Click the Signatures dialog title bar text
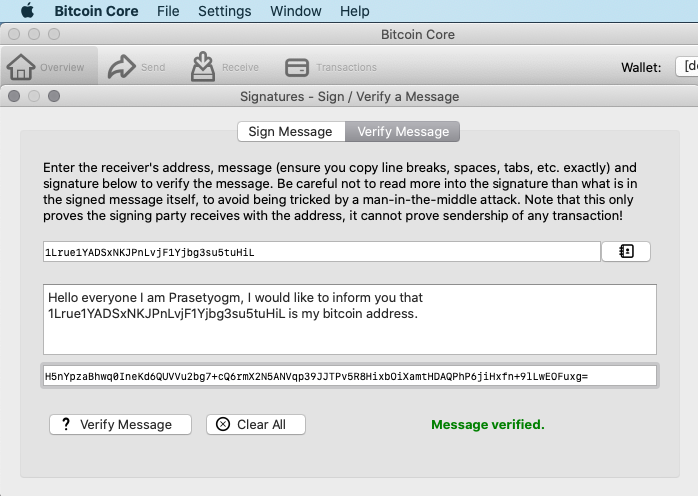The width and height of the screenshot is (698, 496). pos(349,97)
